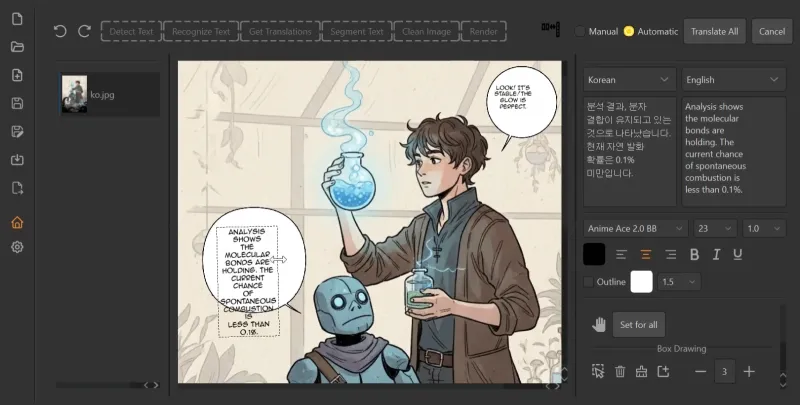Click the delete box trash icon
This screenshot has width=800, height=405.
point(620,371)
